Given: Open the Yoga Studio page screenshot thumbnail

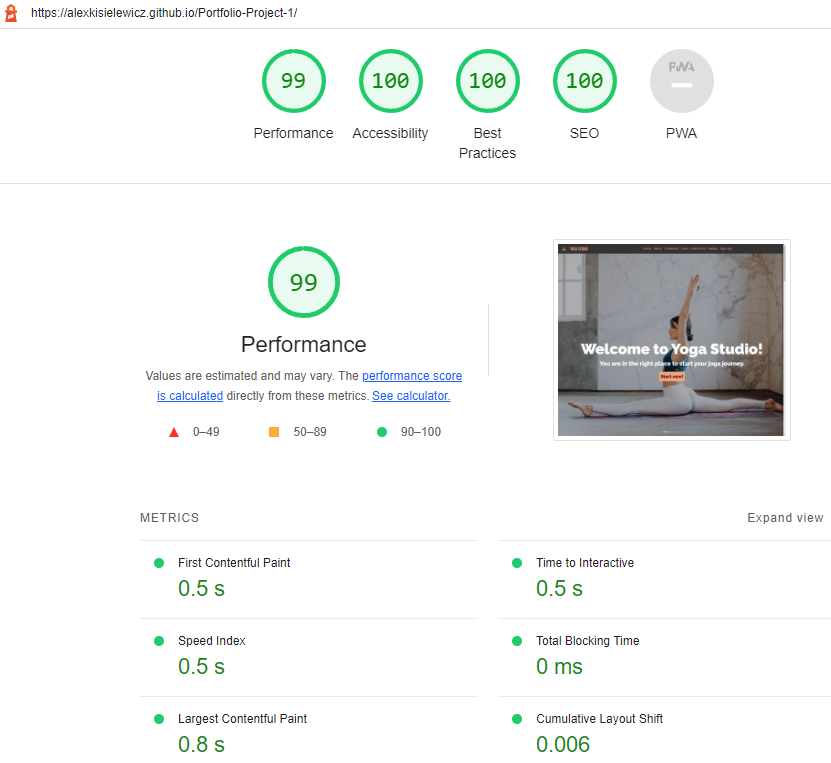Looking at the screenshot, I should [x=671, y=340].
